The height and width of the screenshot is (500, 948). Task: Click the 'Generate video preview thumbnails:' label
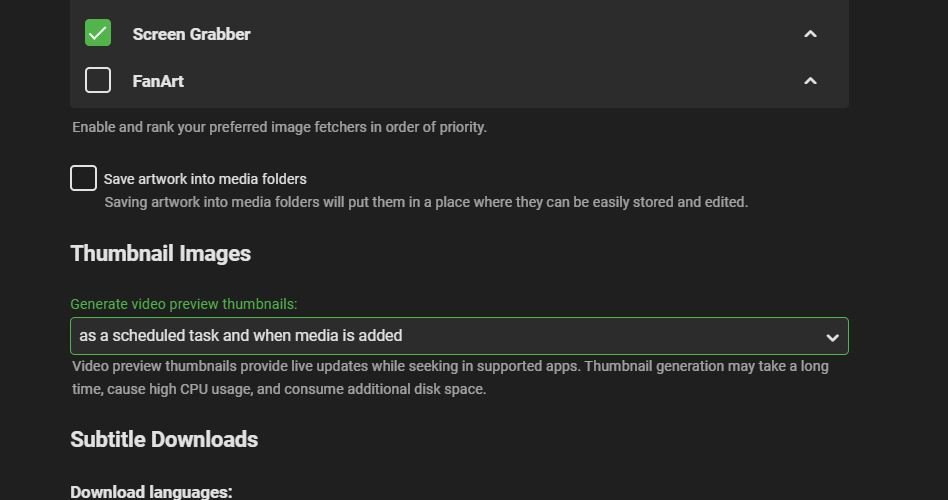pyautogui.click(x=184, y=304)
